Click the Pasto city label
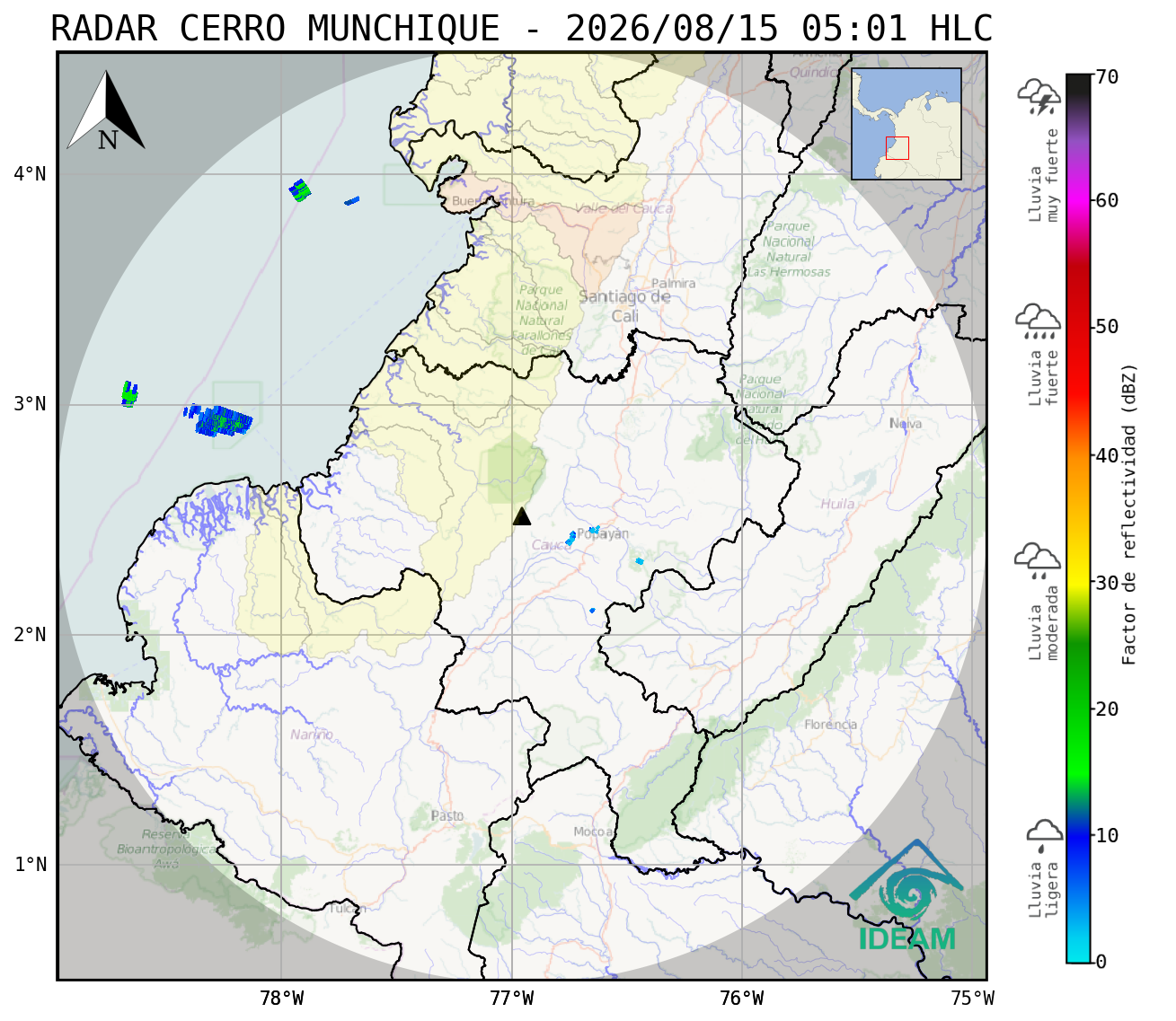The image size is (1176, 1021). tap(447, 815)
